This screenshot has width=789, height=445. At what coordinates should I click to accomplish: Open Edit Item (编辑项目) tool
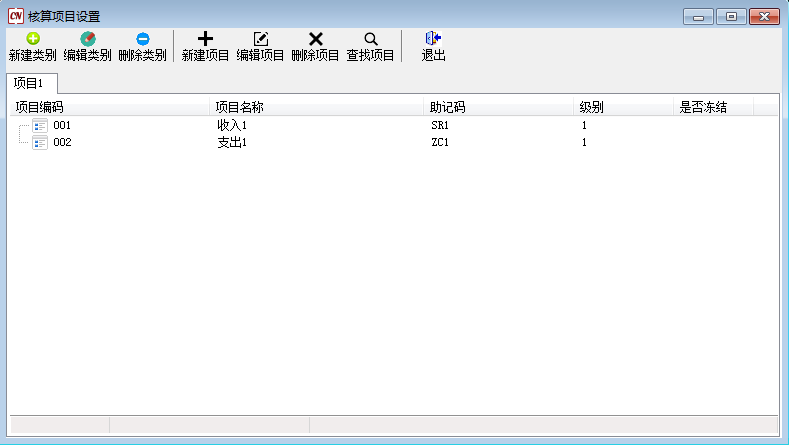coord(261,39)
